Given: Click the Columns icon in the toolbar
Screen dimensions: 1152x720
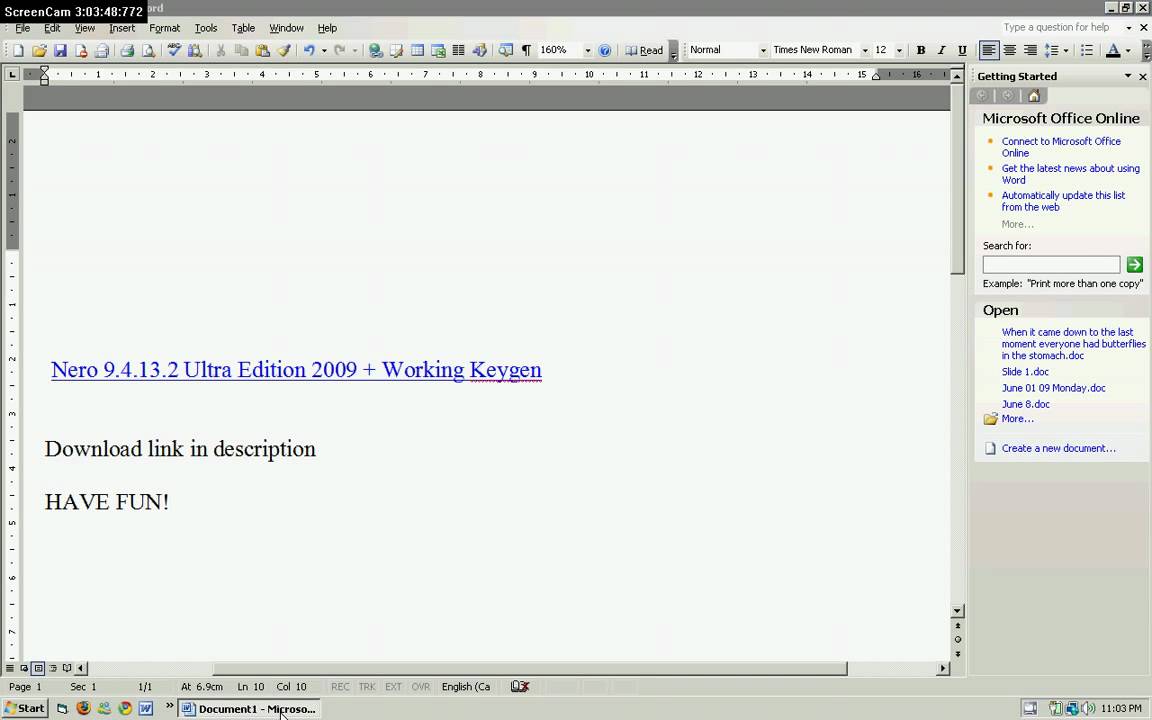Looking at the screenshot, I should click(x=458, y=51).
